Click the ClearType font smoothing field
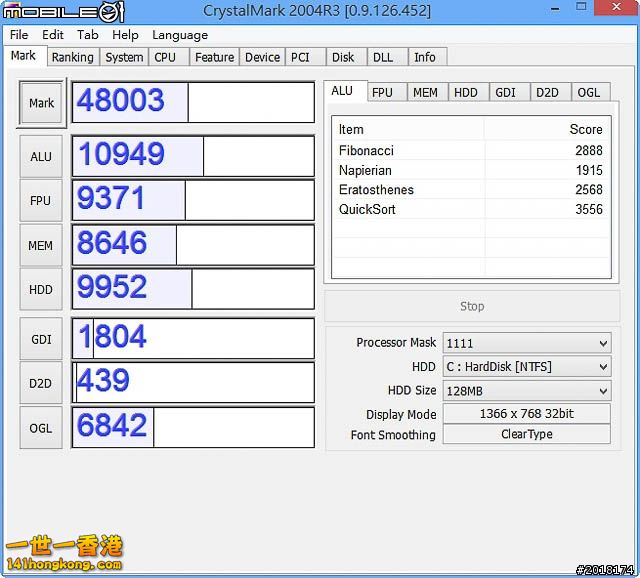This screenshot has width=640, height=578. pyautogui.click(x=526, y=435)
